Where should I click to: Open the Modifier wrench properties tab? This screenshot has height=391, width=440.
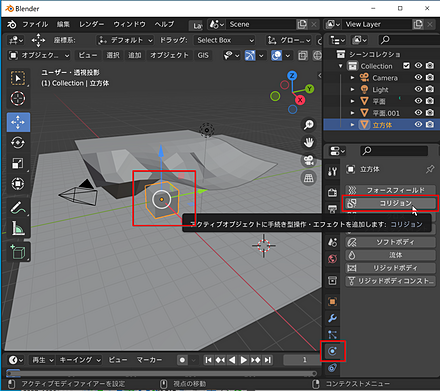332,318
